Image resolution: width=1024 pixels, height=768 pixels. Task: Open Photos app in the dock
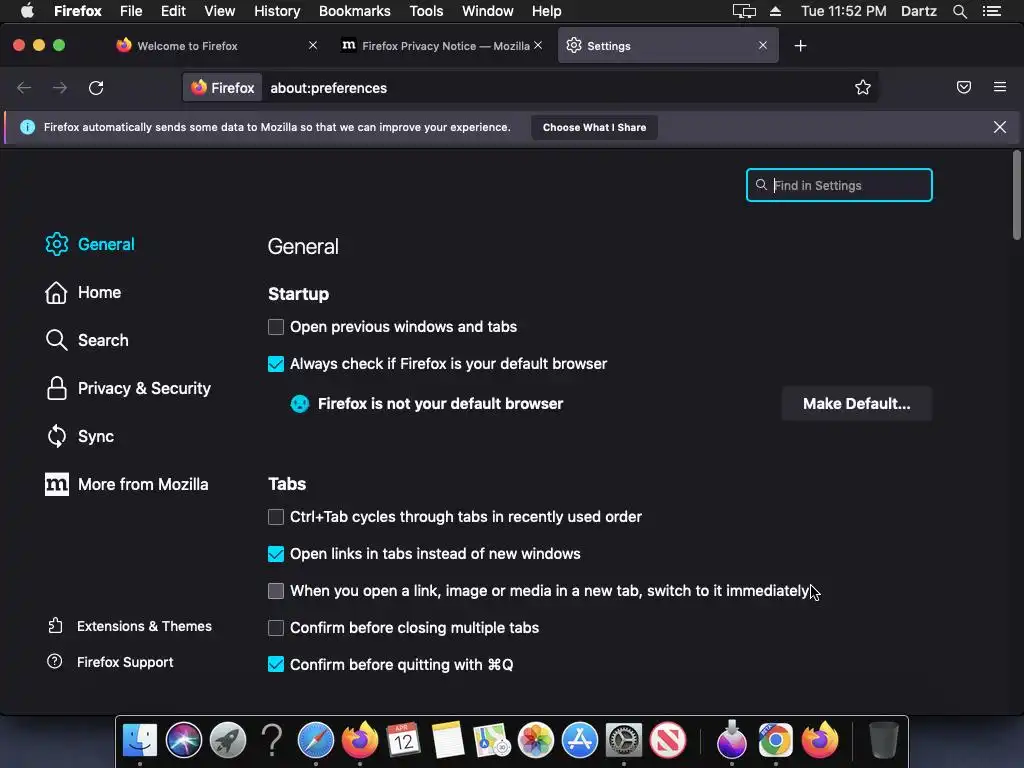(536, 740)
